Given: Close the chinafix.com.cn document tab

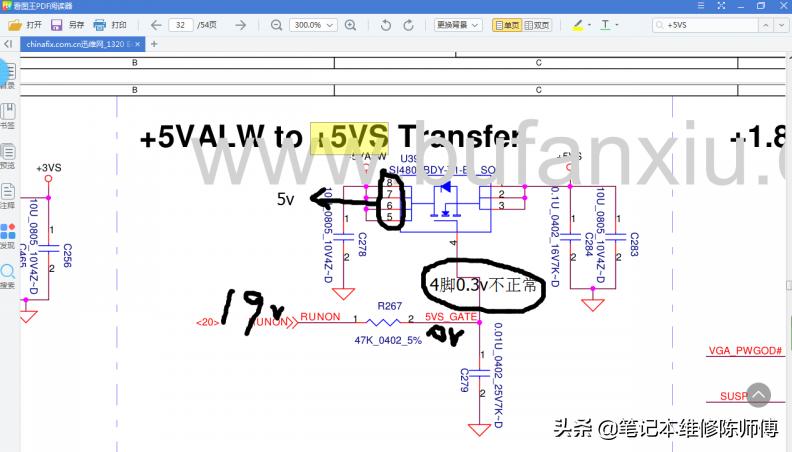Looking at the screenshot, I should 138,44.
